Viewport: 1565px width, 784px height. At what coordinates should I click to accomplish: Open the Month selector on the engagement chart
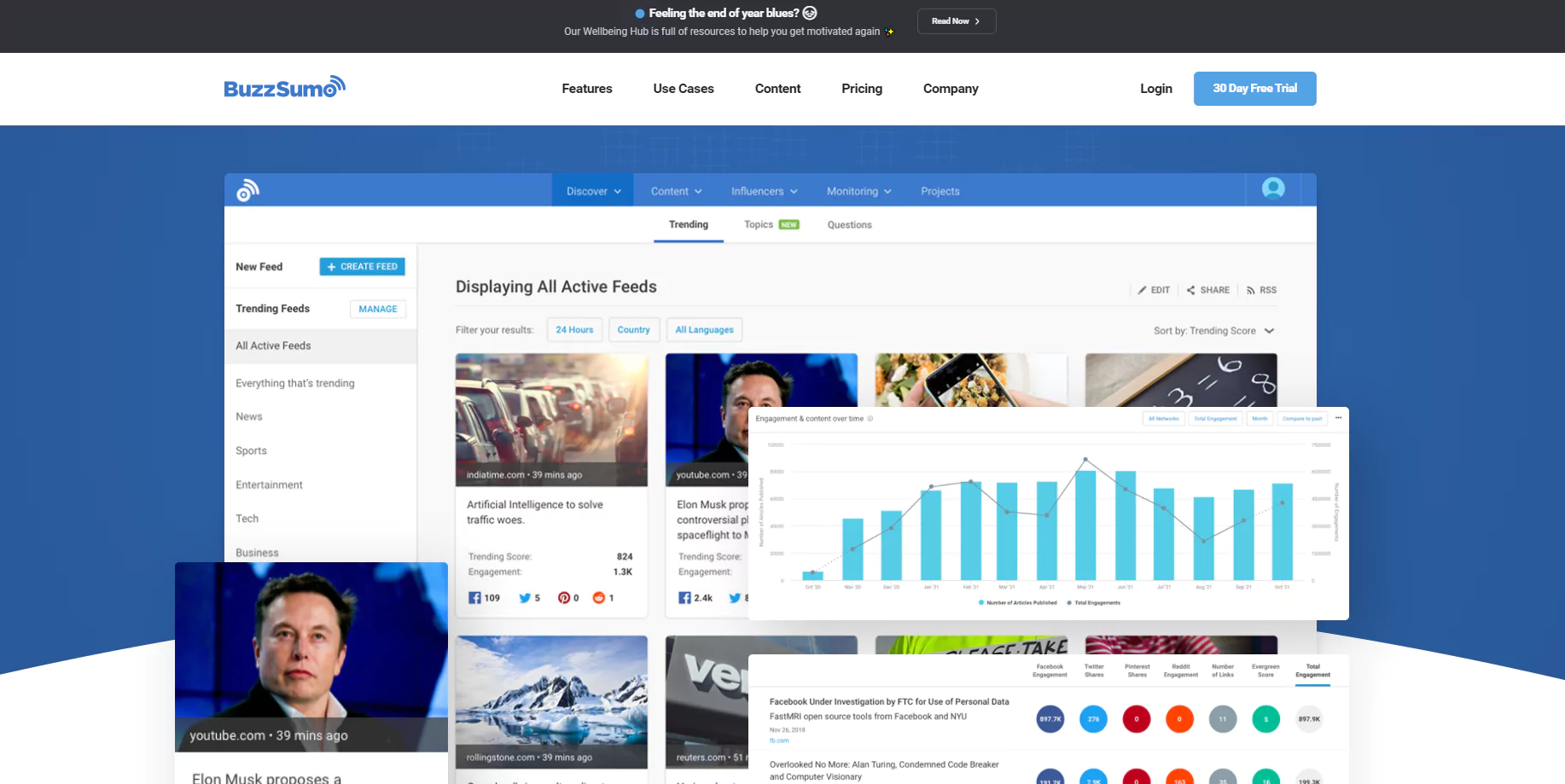click(x=1260, y=419)
